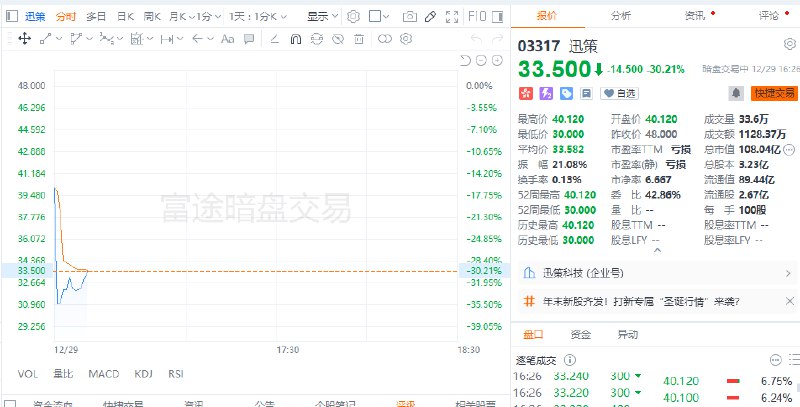Dismiss the 年末新股齐发 banner
The image size is (800, 407).
(x=789, y=301)
